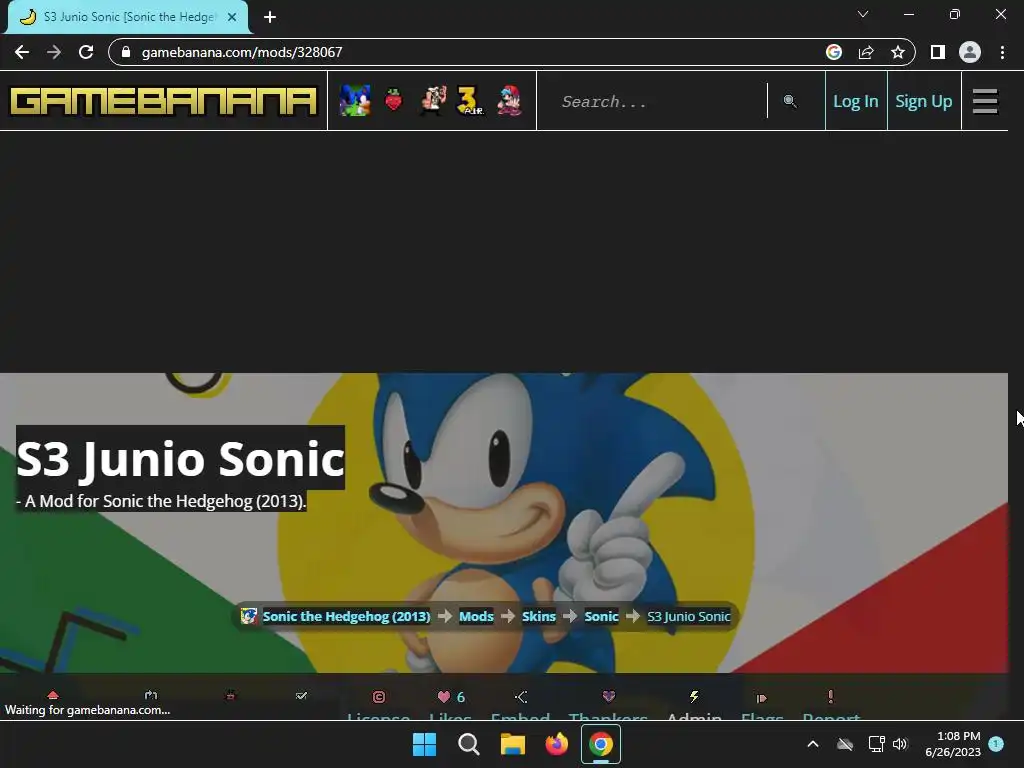1024x768 pixels.
Task: Open the Pizza Tower chef game icon
Action: pyautogui.click(x=432, y=101)
